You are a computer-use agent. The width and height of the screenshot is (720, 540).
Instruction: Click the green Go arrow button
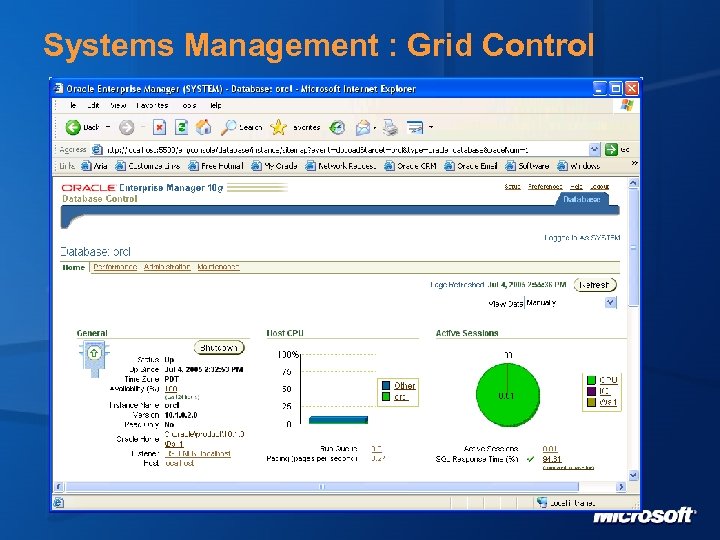tap(611, 149)
